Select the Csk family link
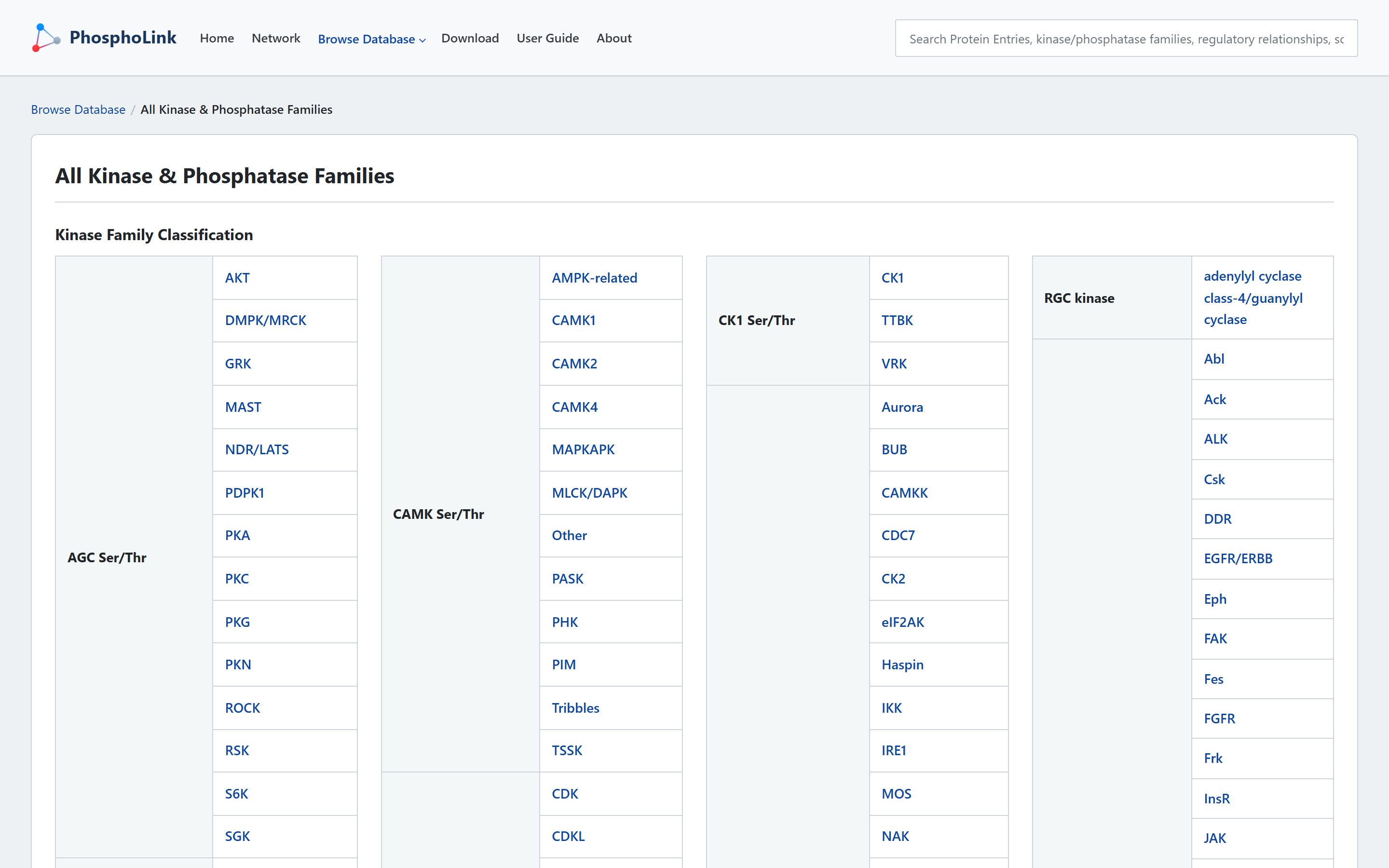The height and width of the screenshot is (868, 1389). click(1214, 479)
